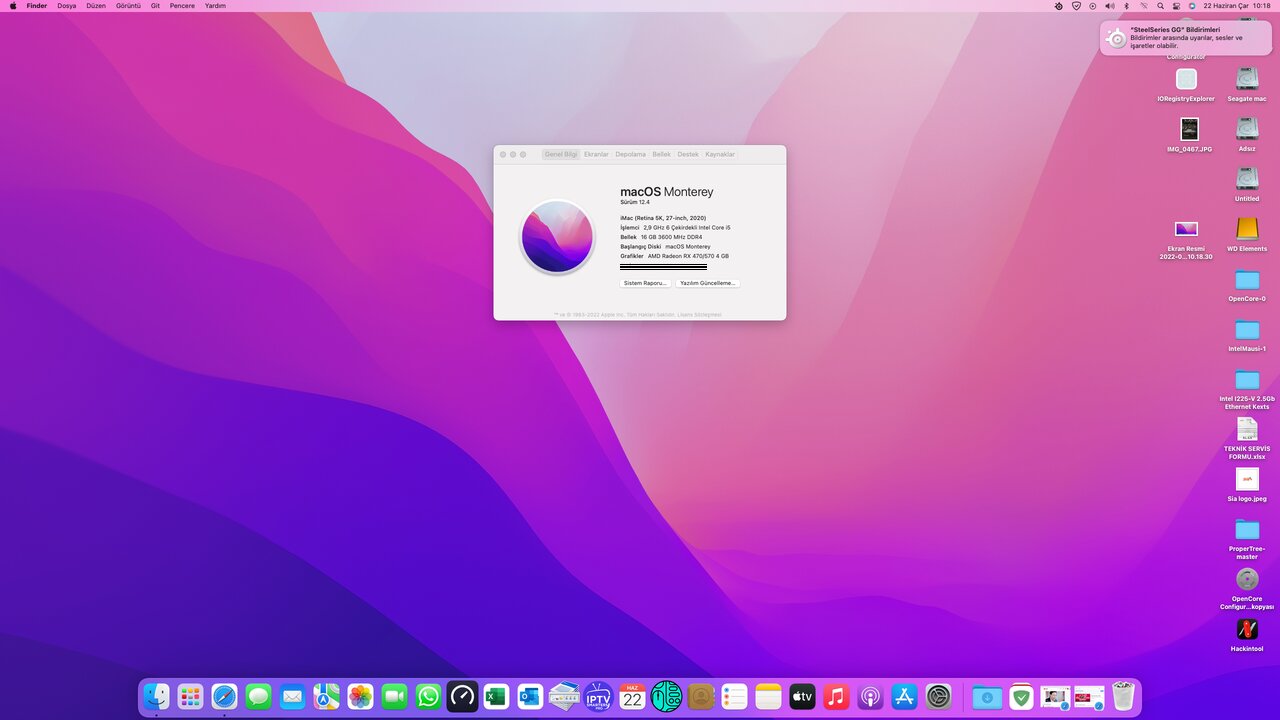The width and height of the screenshot is (1280, 720).
Task: Click the IPTV Smarters Pro dock icon
Action: click(598, 697)
